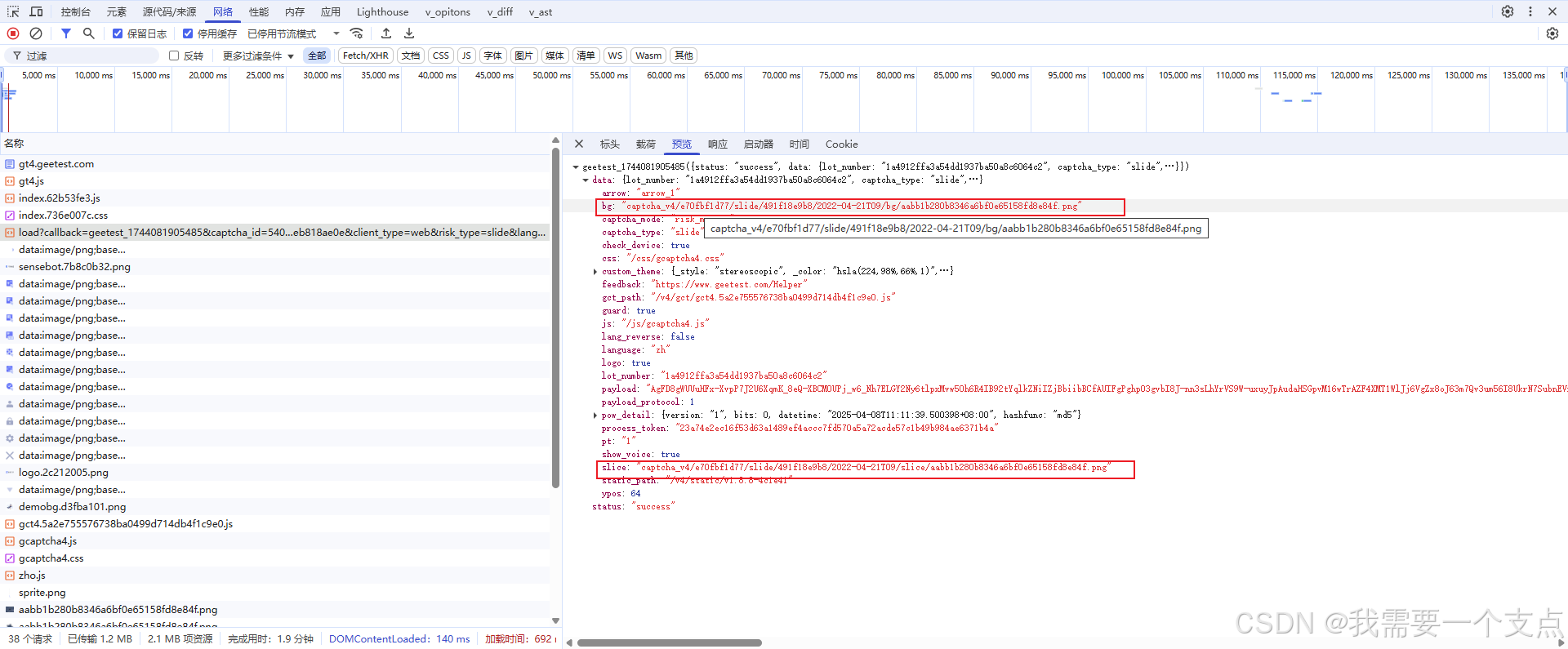The image size is (1568, 649).
Task: Select the zho.js request
Action: [x=274, y=576]
